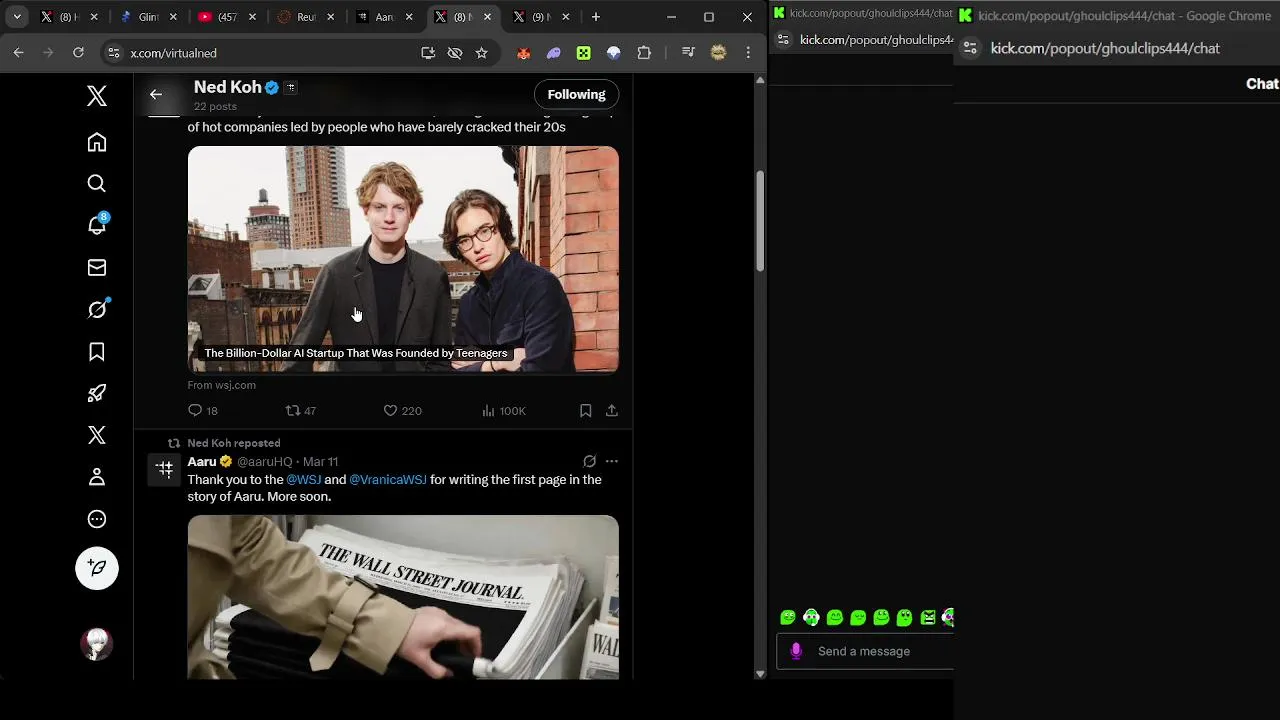Screen dimensions: 1280x720
Task: Switch to the Aaru browser tab
Action: click(x=384, y=17)
